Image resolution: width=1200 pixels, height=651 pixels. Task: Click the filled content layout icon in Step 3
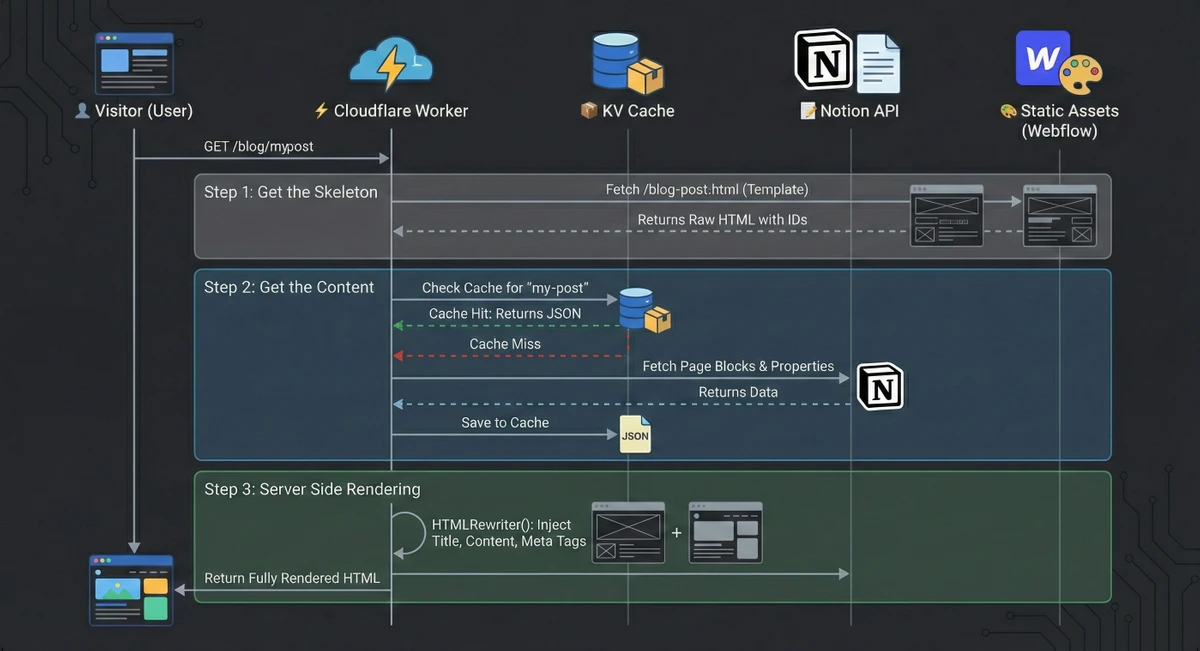[725, 533]
